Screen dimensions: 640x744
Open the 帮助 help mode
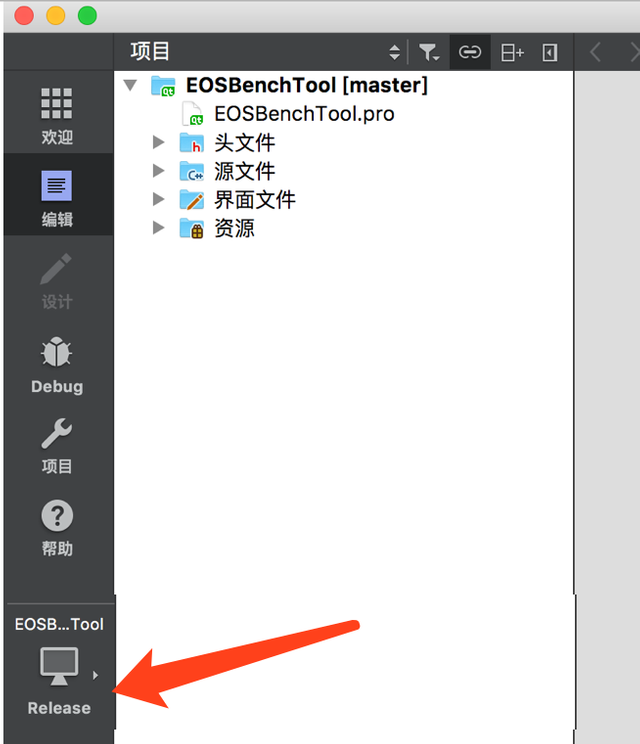click(57, 528)
